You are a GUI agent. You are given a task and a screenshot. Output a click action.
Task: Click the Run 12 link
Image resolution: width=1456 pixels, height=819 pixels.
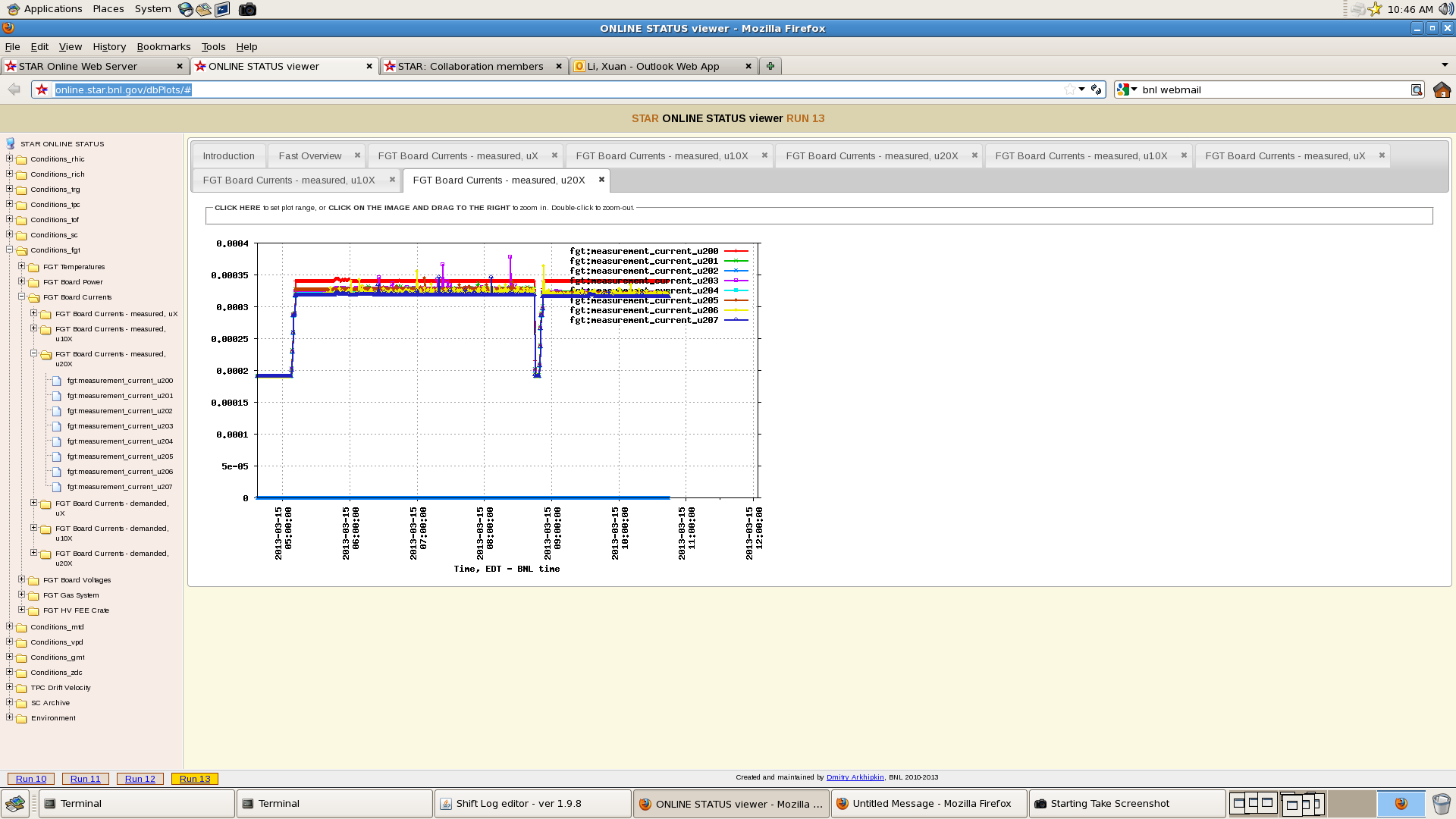(140, 779)
